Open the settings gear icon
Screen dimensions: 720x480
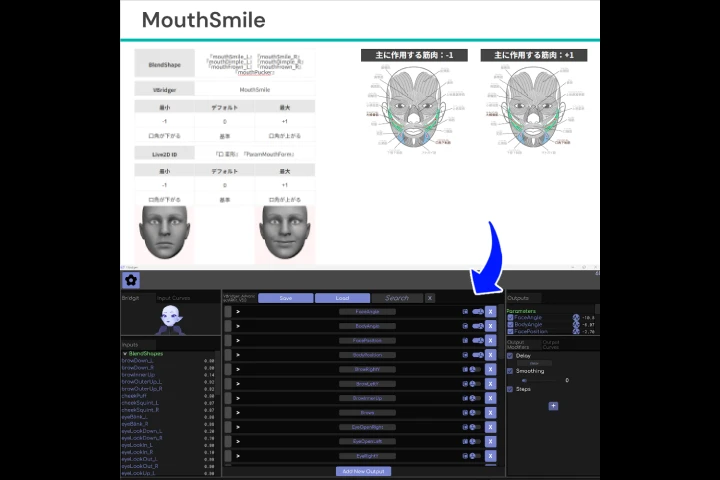(x=131, y=280)
